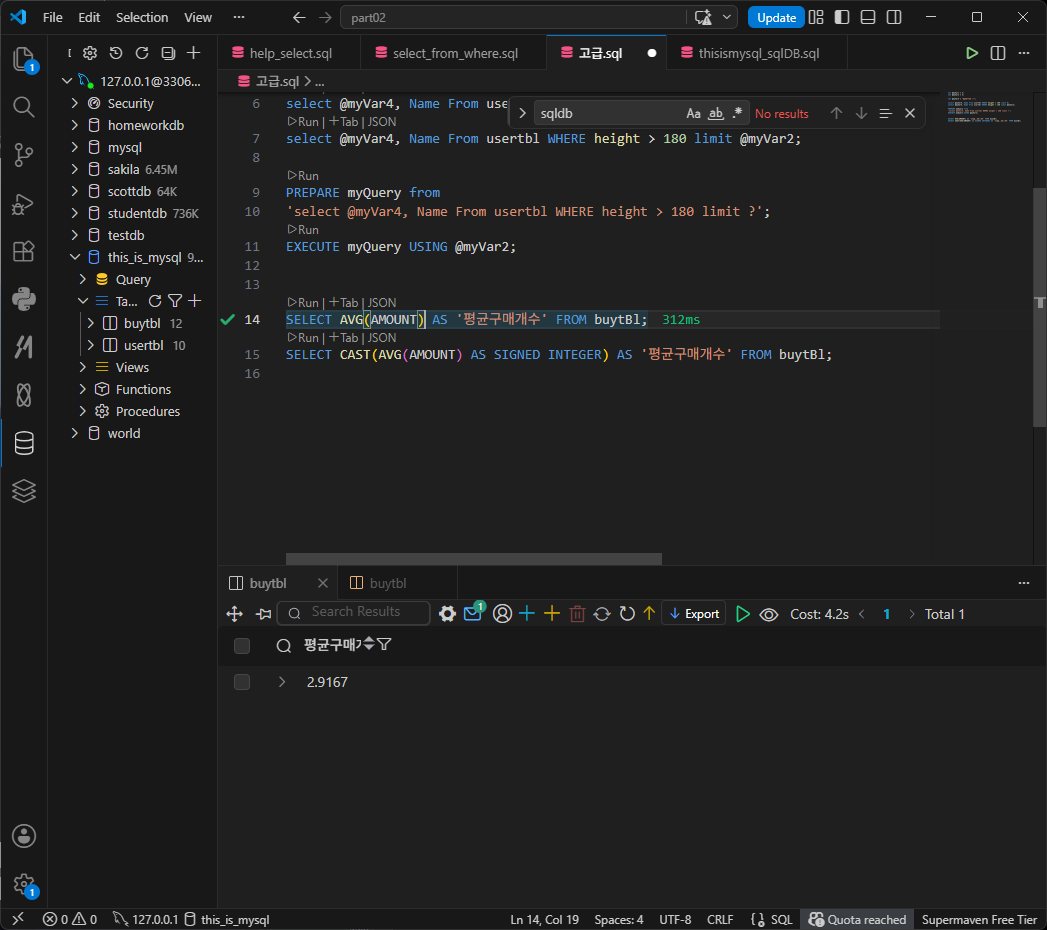Collapse the this_is_mysql database
The width and height of the screenshot is (1047, 930).
[x=75, y=257]
